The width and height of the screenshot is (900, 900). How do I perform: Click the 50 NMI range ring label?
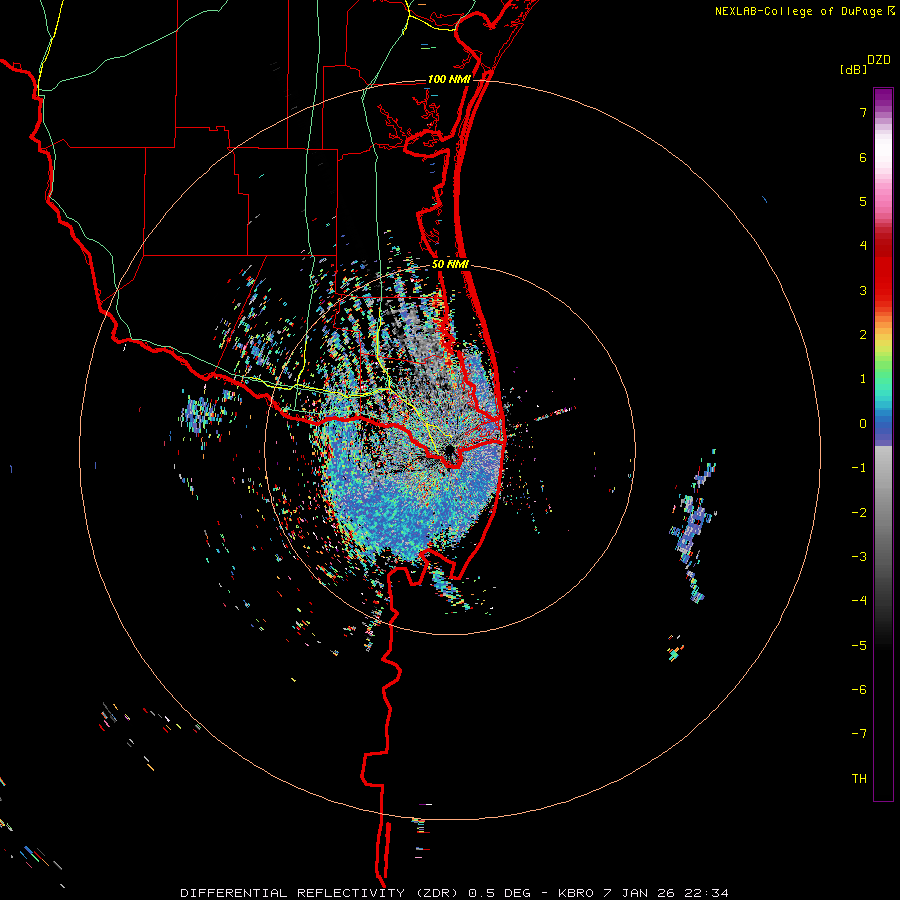tap(450, 264)
